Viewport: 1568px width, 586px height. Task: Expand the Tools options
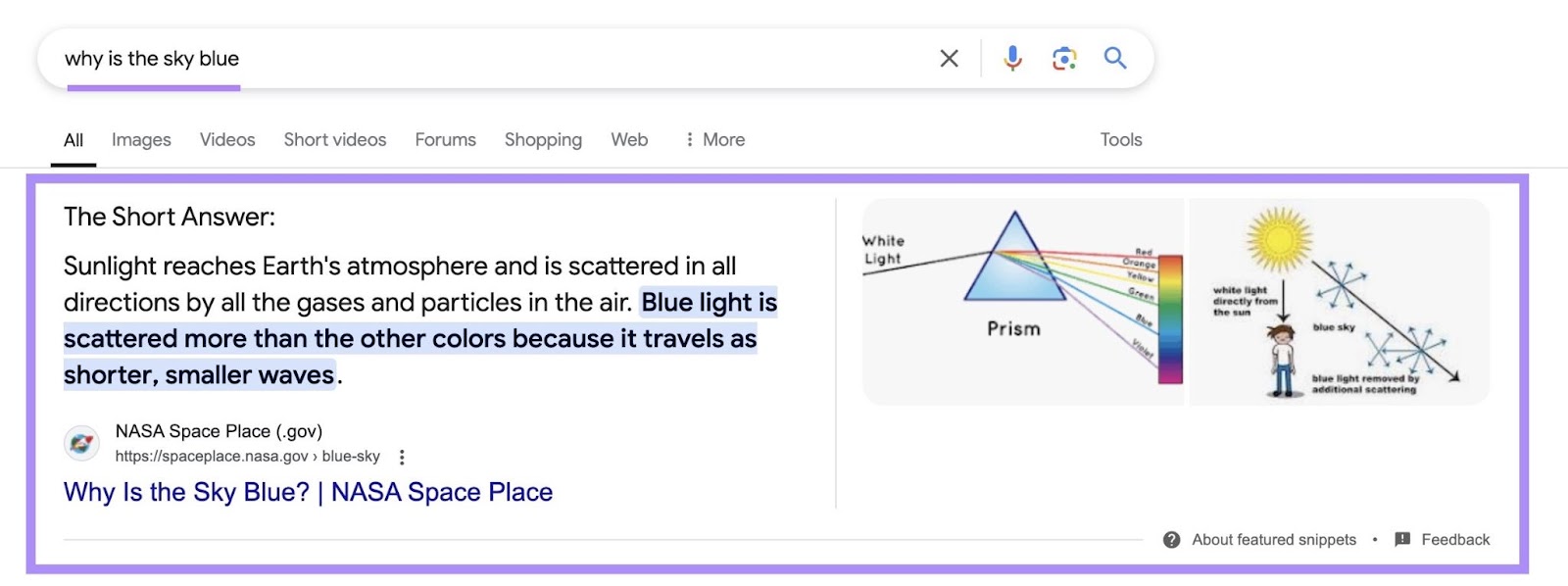coord(1120,139)
